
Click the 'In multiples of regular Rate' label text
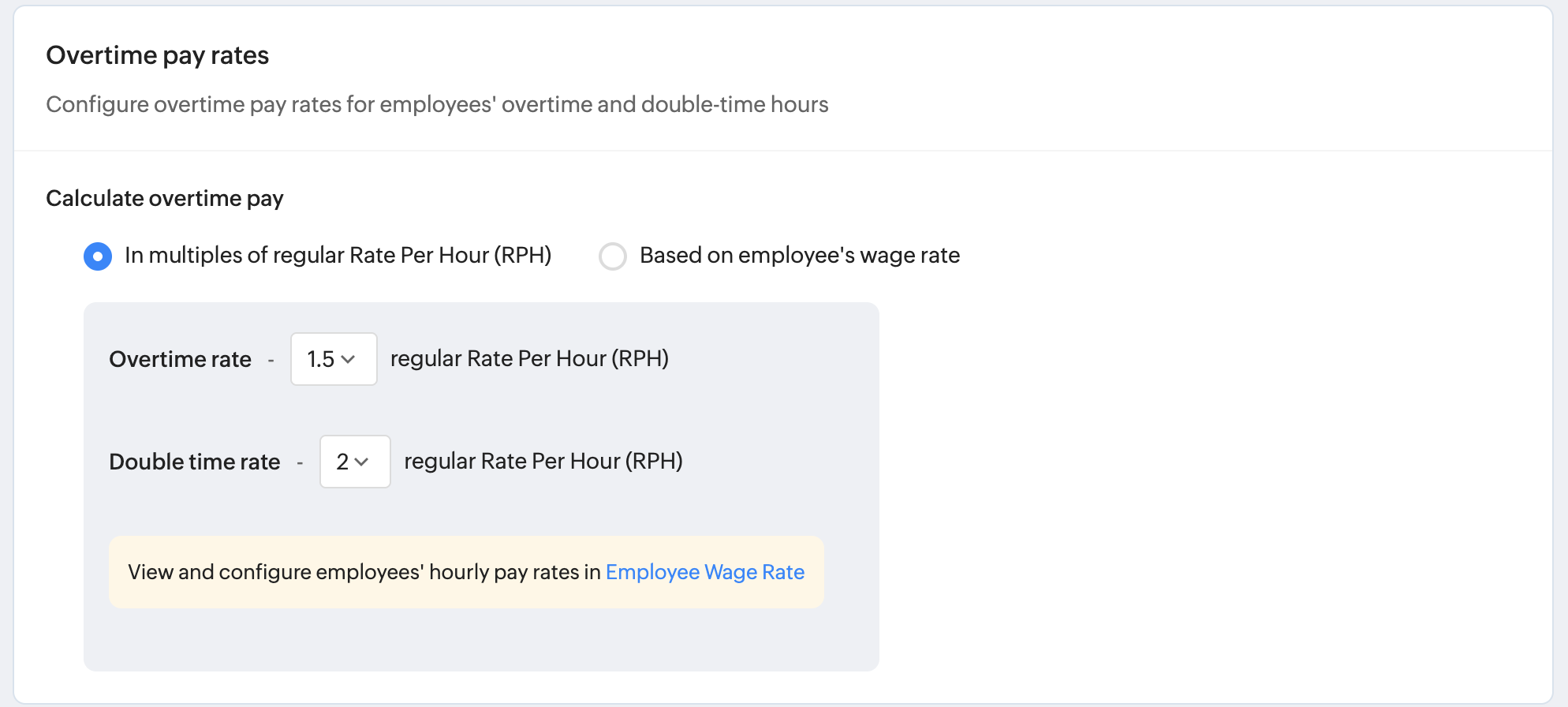click(x=338, y=256)
